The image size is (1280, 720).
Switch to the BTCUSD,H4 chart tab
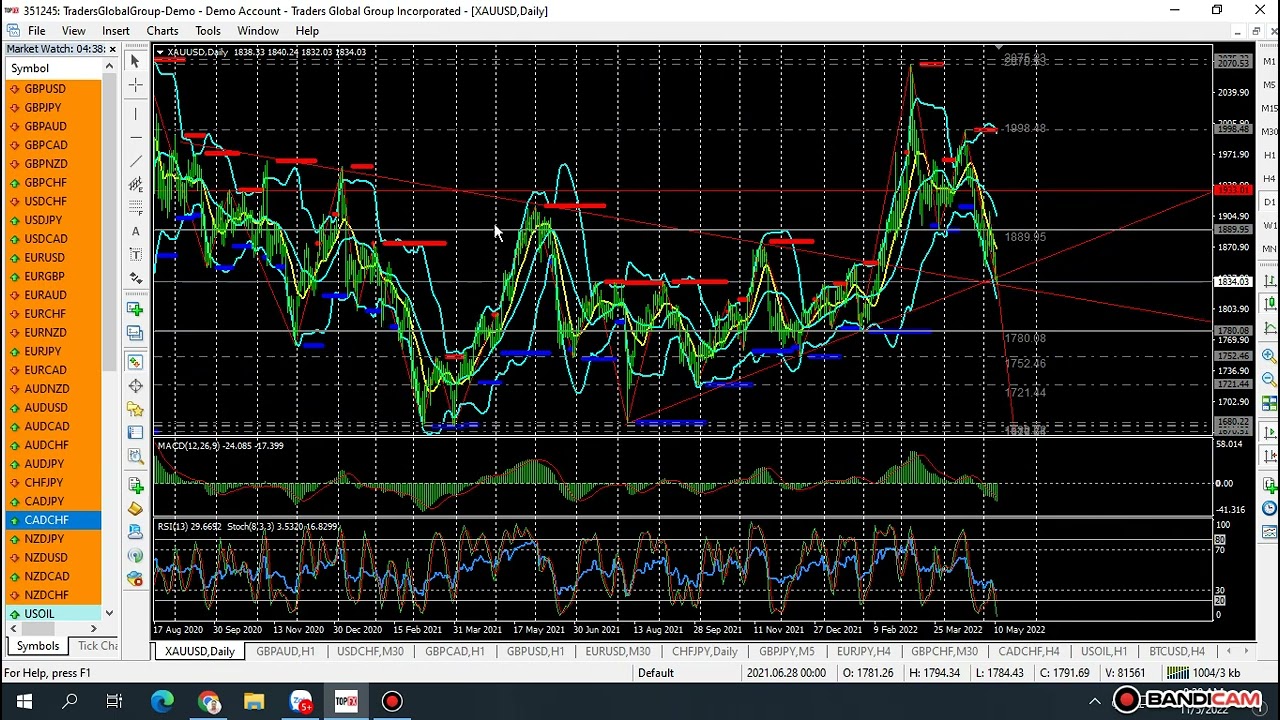pos(1176,651)
